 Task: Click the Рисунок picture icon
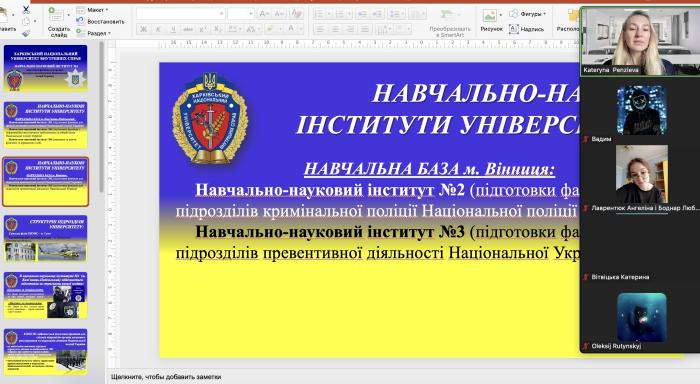(489, 16)
